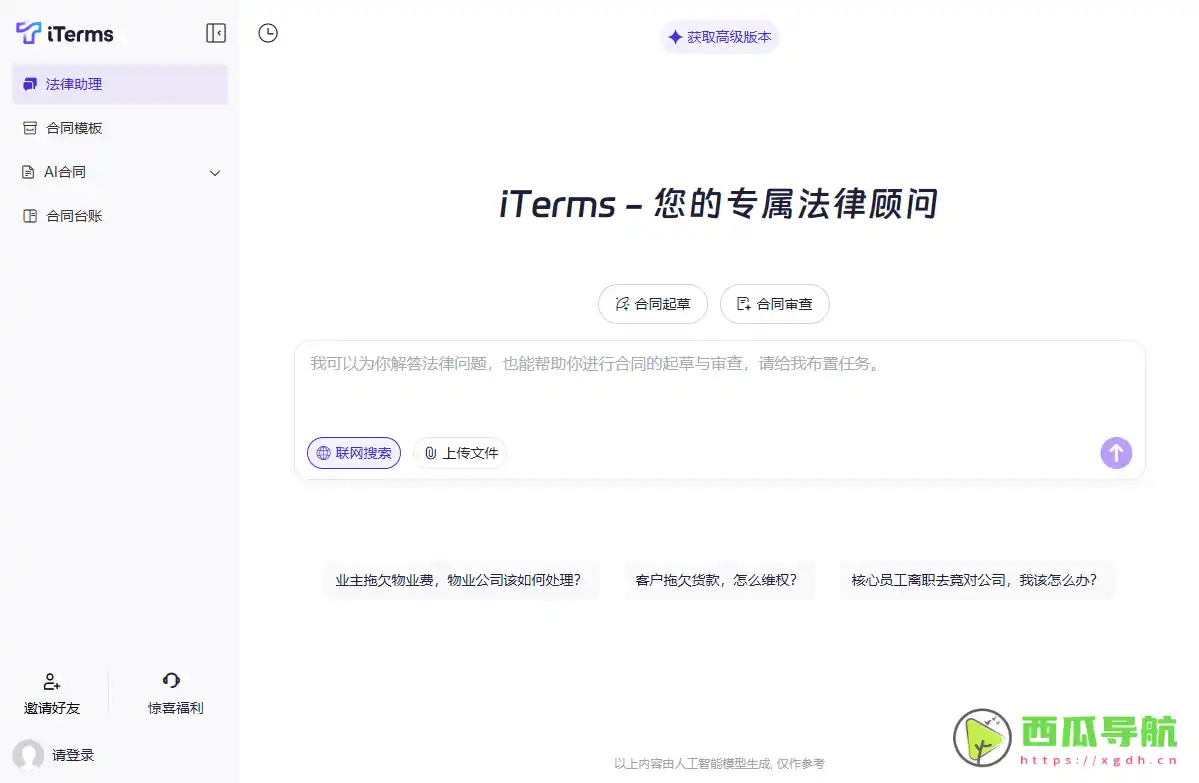Switch to 合同起草 contract drafting mode
The width and height of the screenshot is (1199, 783).
tap(652, 304)
